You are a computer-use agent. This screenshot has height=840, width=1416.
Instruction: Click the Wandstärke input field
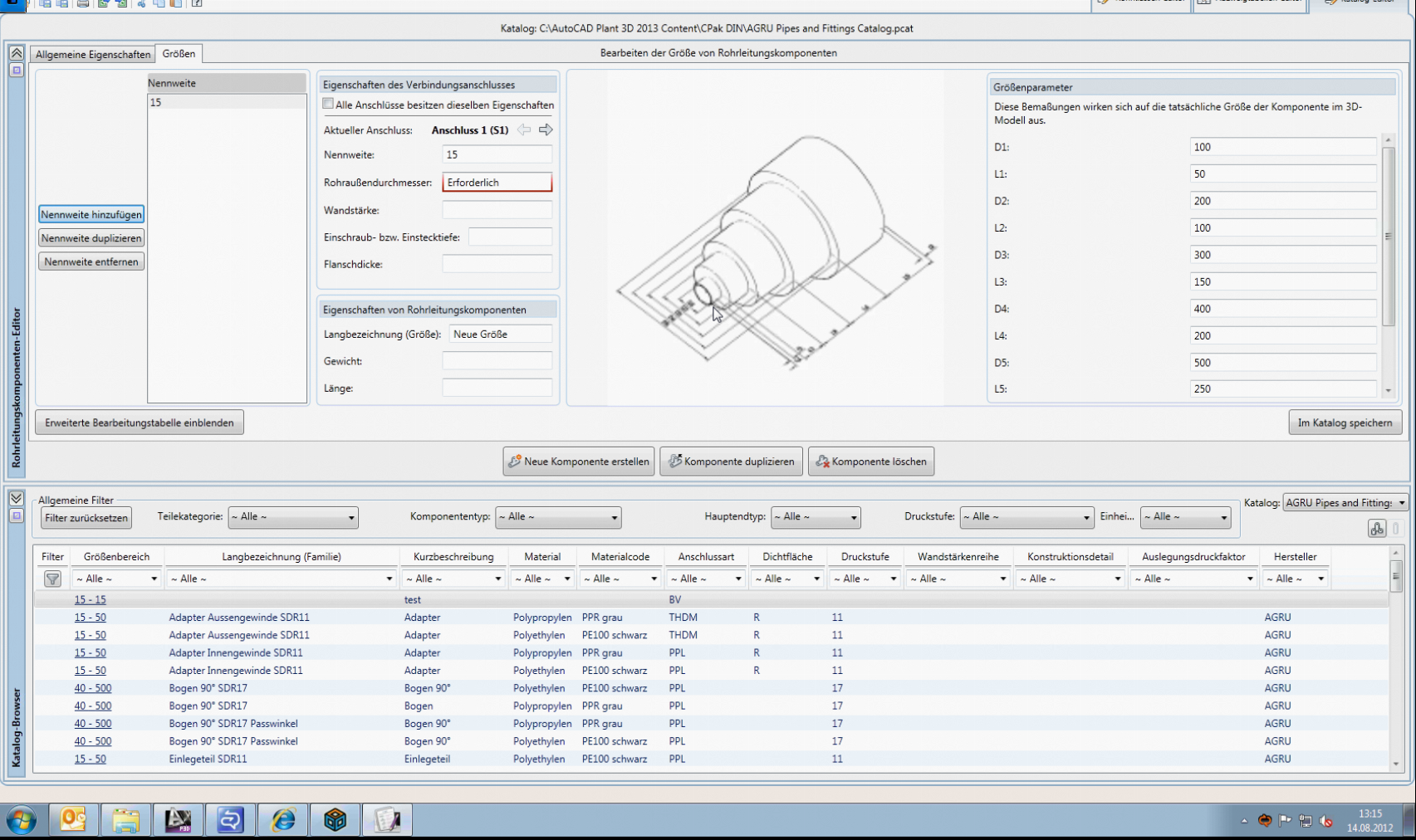click(497, 210)
